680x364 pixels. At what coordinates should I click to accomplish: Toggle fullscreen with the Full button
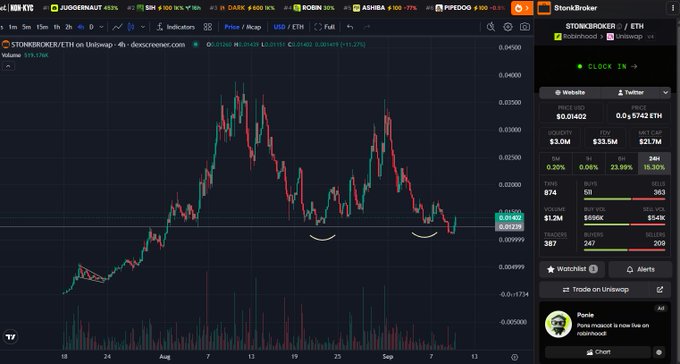(325, 27)
